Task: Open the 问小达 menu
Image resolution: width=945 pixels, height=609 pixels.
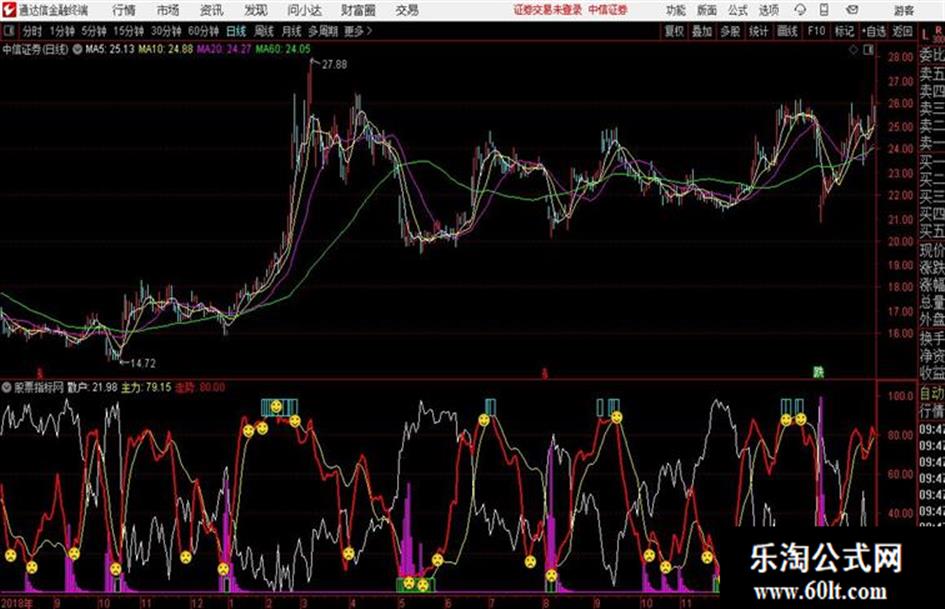Action: pos(304,10)
